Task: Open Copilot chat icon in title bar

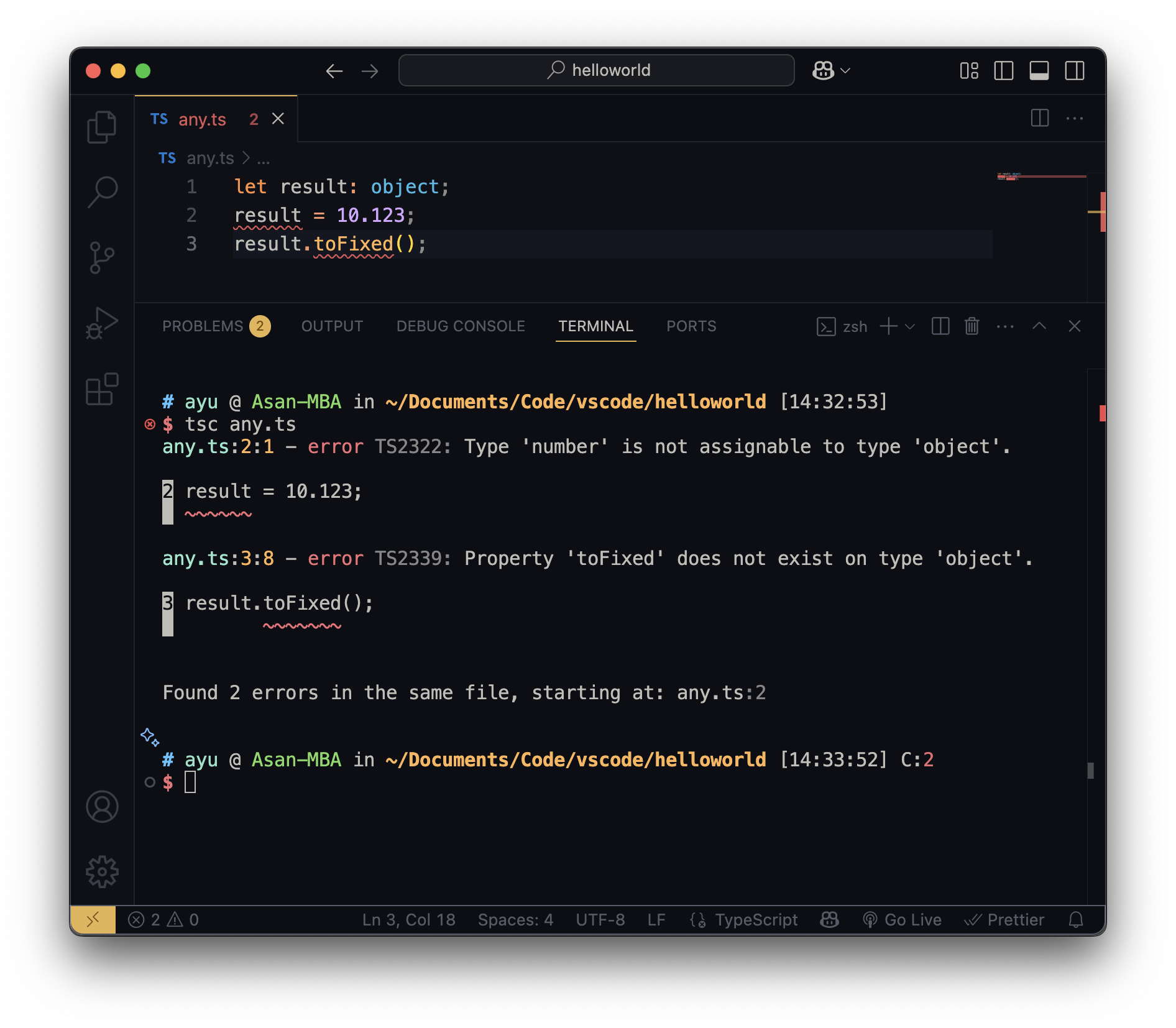Action: tap(823, 71)
